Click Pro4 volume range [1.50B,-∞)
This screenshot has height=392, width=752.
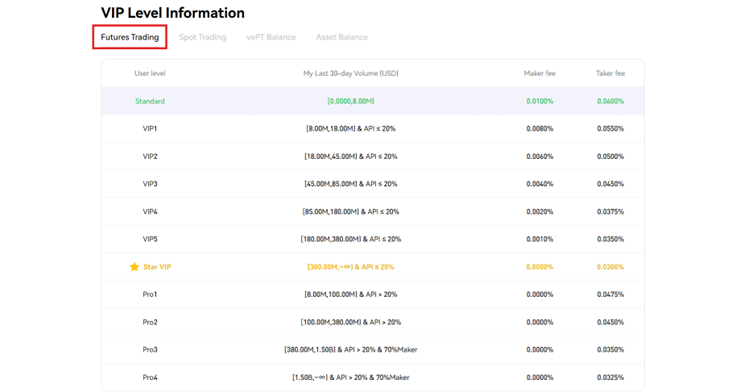[x=310, y=377]
